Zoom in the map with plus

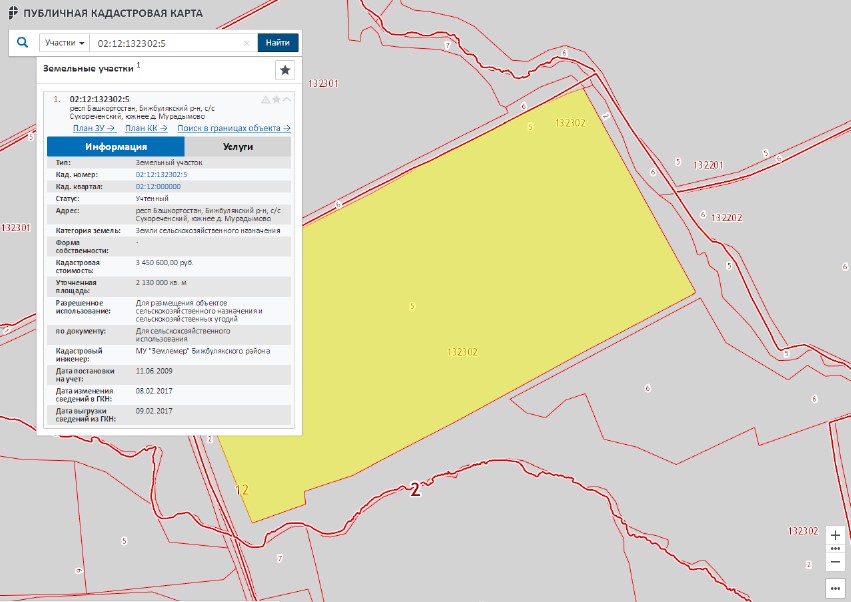(x=836, y=535)
